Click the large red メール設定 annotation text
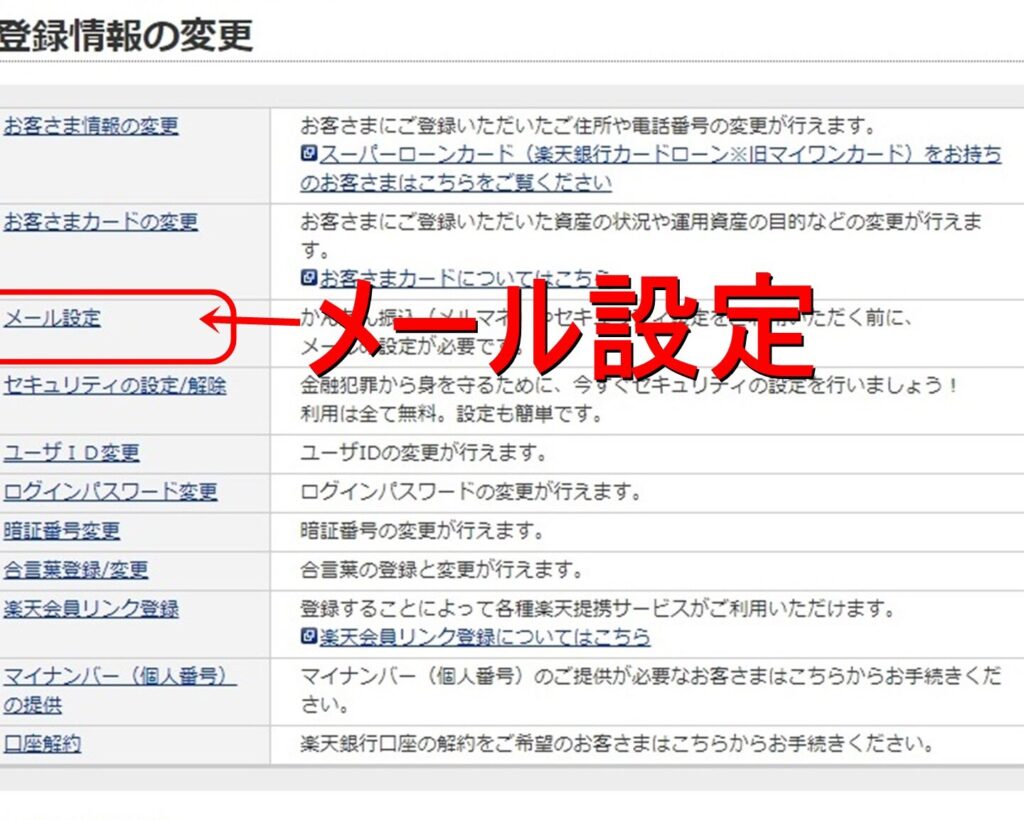Image resolution: width=1024 pixels, height=820 pixels. pyautogui.click(x=560, y=325)
